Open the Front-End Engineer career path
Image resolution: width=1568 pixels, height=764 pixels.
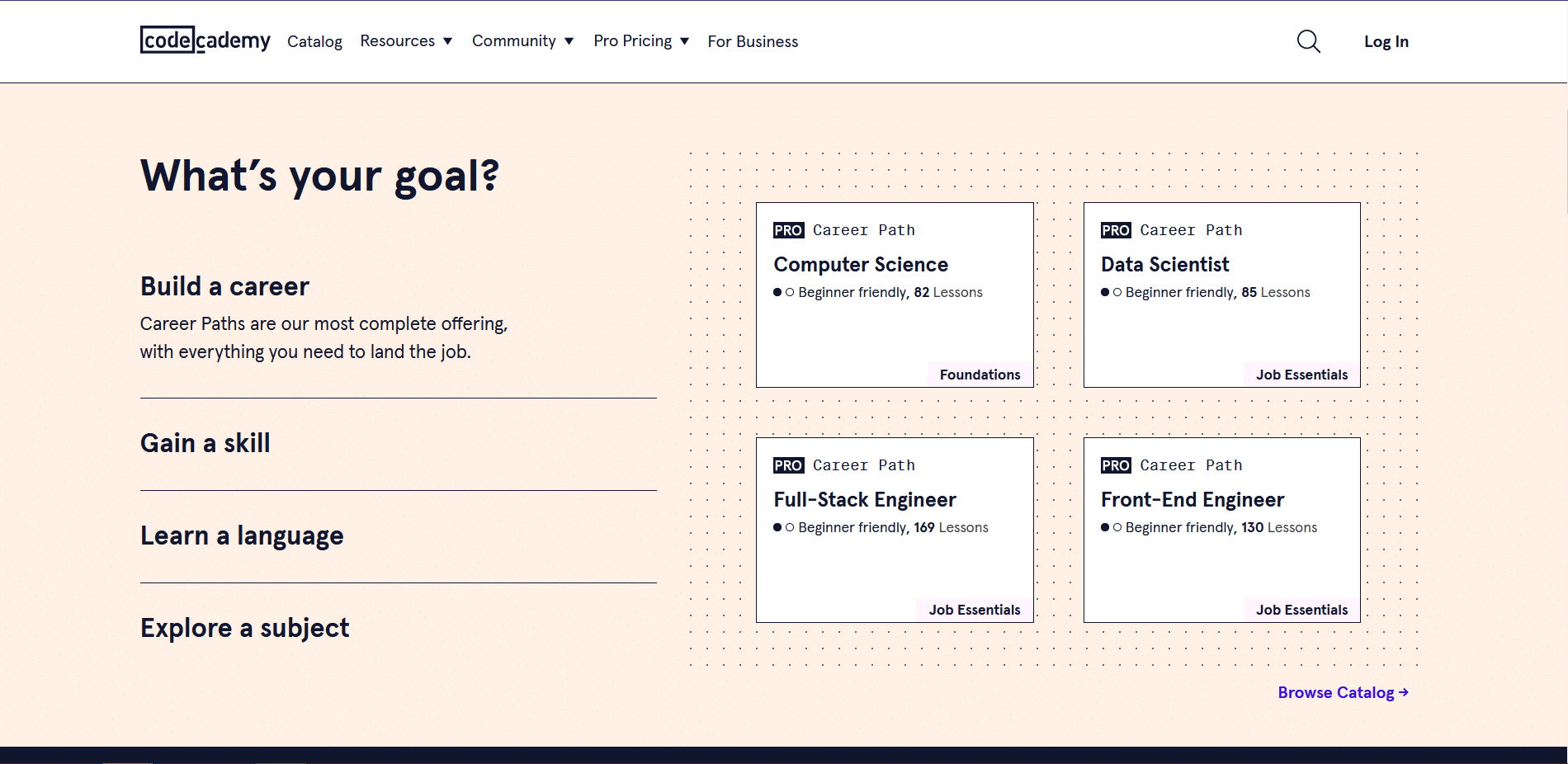point(1221,530)
